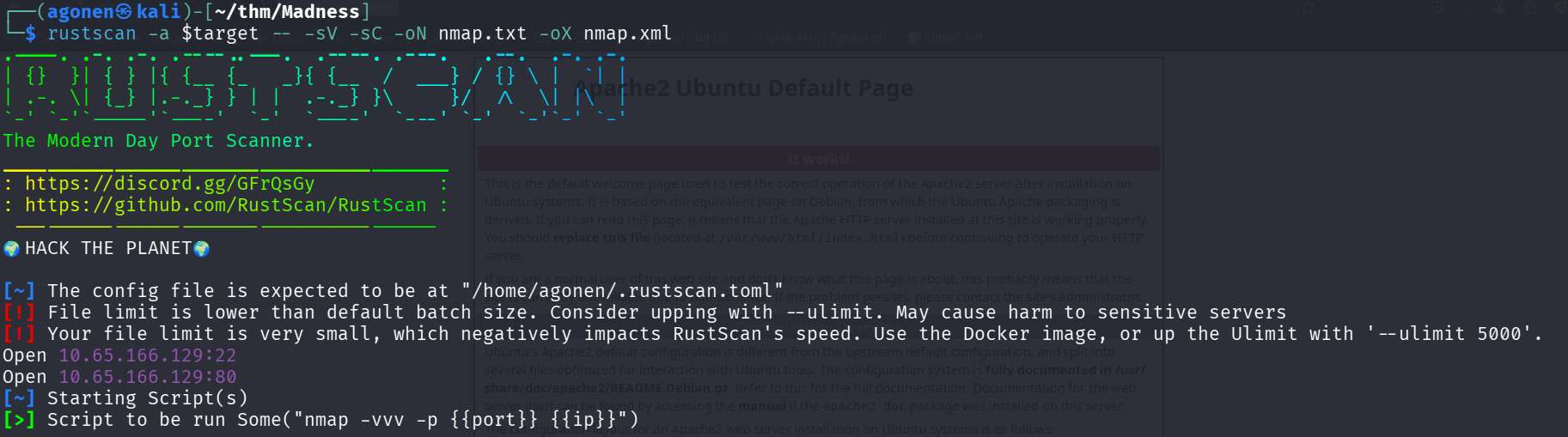The height and width of the screenshot is (437, 1568).
Task: Click the CyberChef bookmark in background browser
Action: tap(946, 38)
